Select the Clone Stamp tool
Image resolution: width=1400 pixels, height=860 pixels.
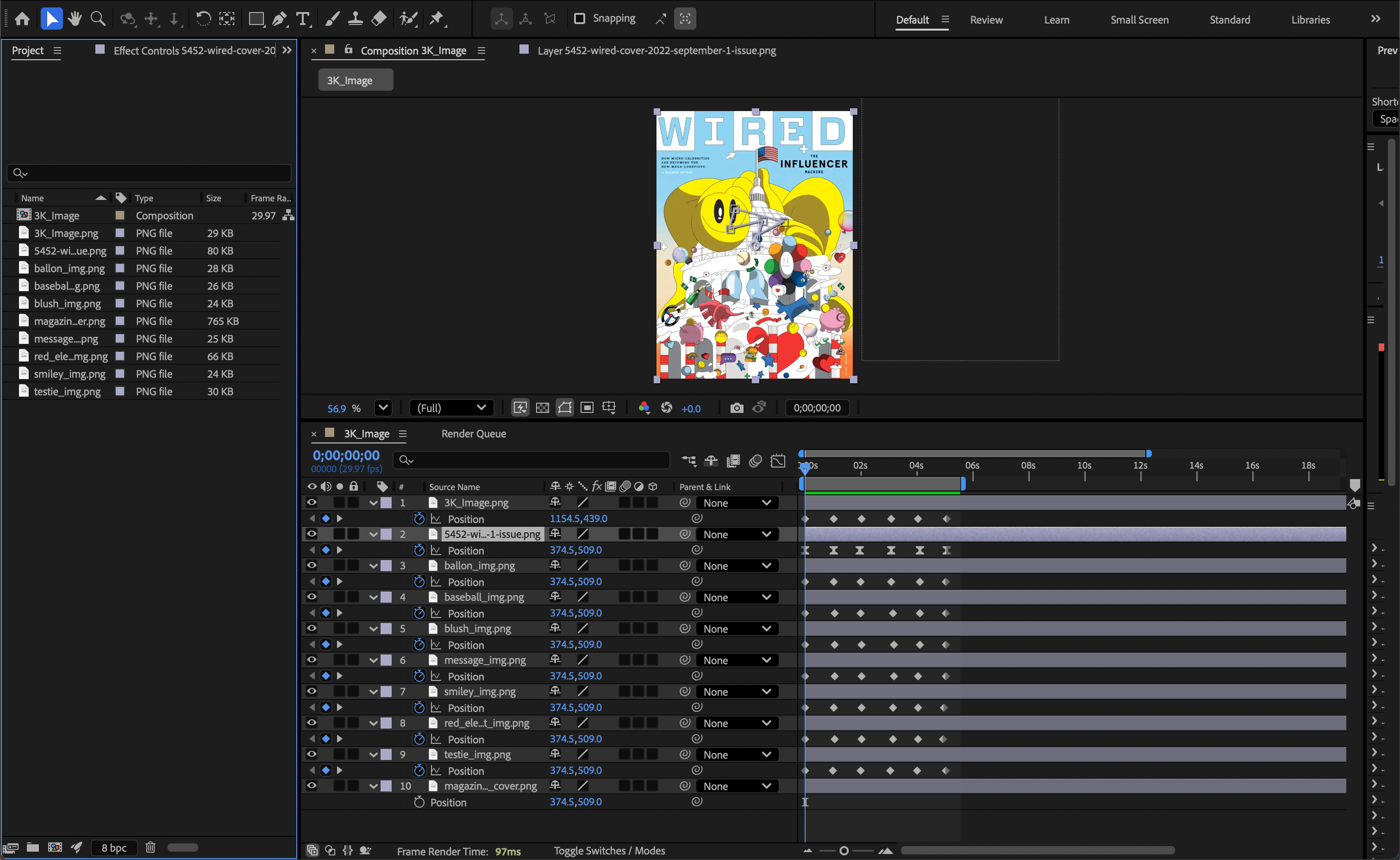(x=356, y=19)
